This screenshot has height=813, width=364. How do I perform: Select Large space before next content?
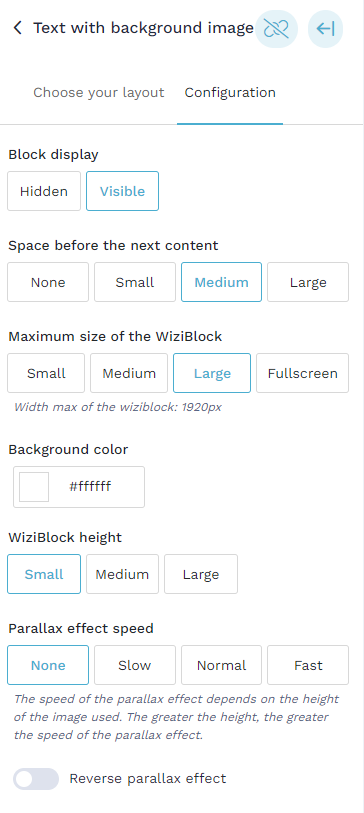[308, 283]
